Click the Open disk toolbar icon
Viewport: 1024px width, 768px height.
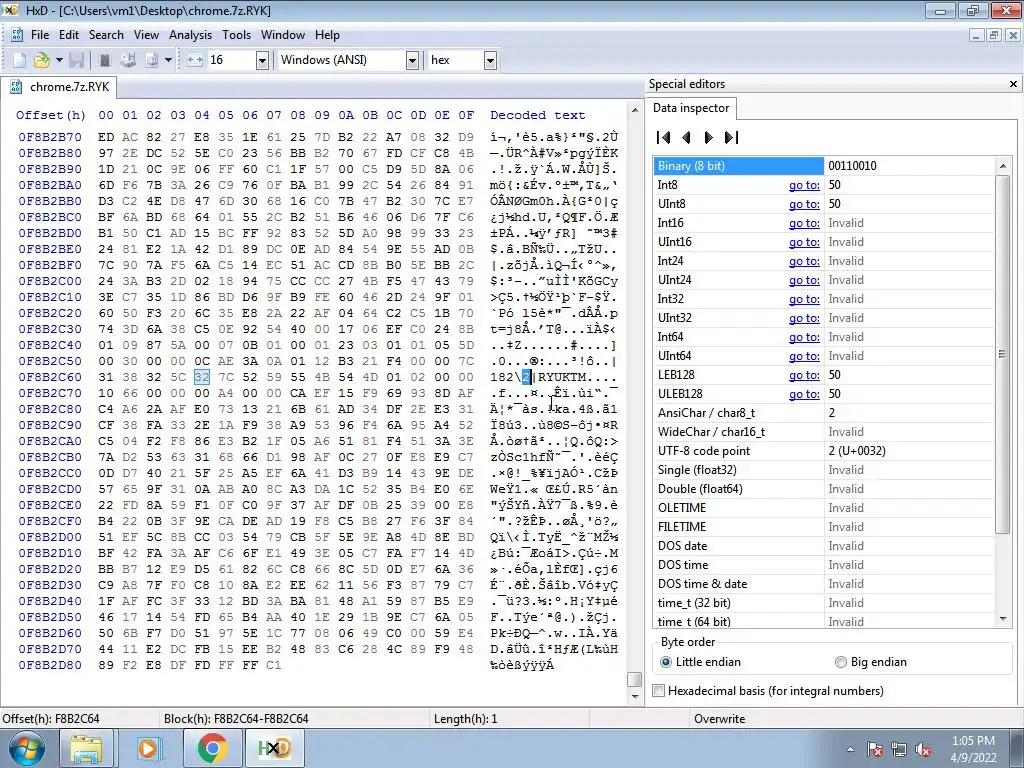click(x=128, y=60)
